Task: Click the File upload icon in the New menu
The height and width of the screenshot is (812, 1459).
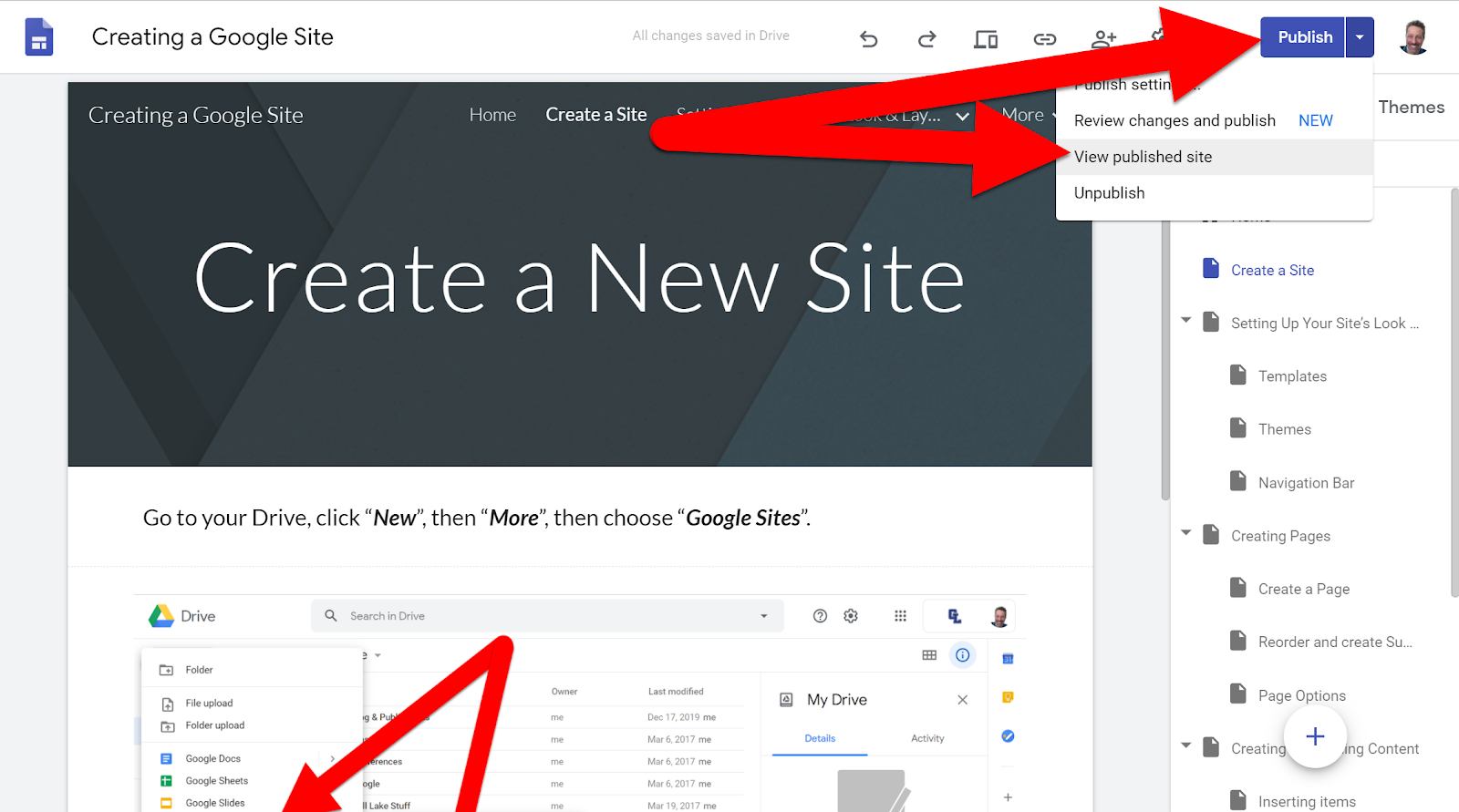Action: [167, 704]
